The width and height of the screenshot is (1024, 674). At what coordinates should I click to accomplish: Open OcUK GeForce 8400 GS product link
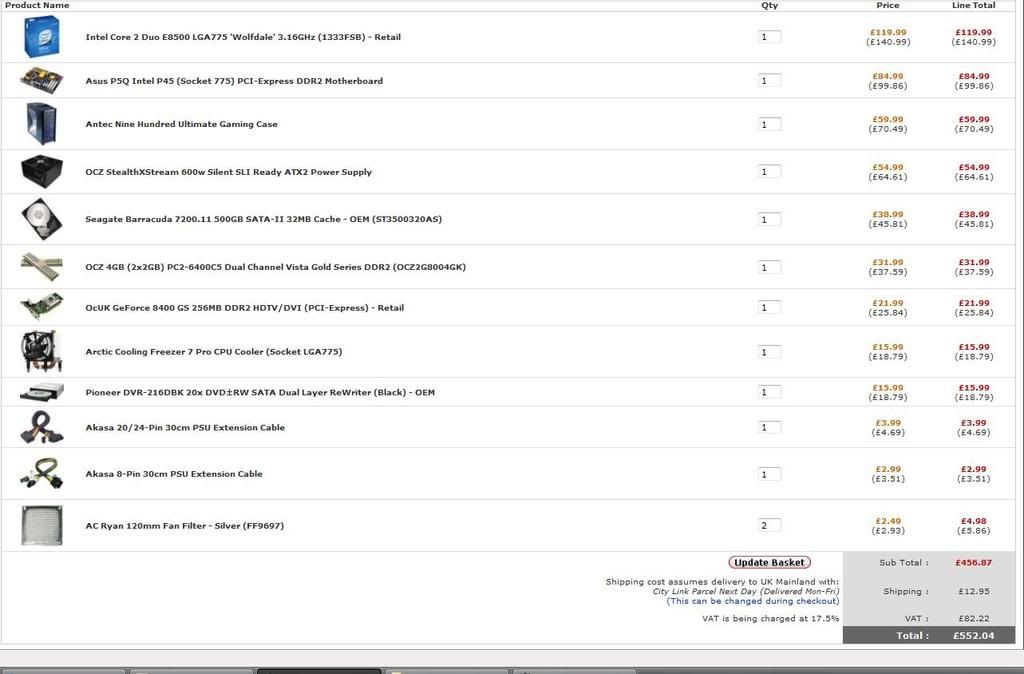click(245, 308)
